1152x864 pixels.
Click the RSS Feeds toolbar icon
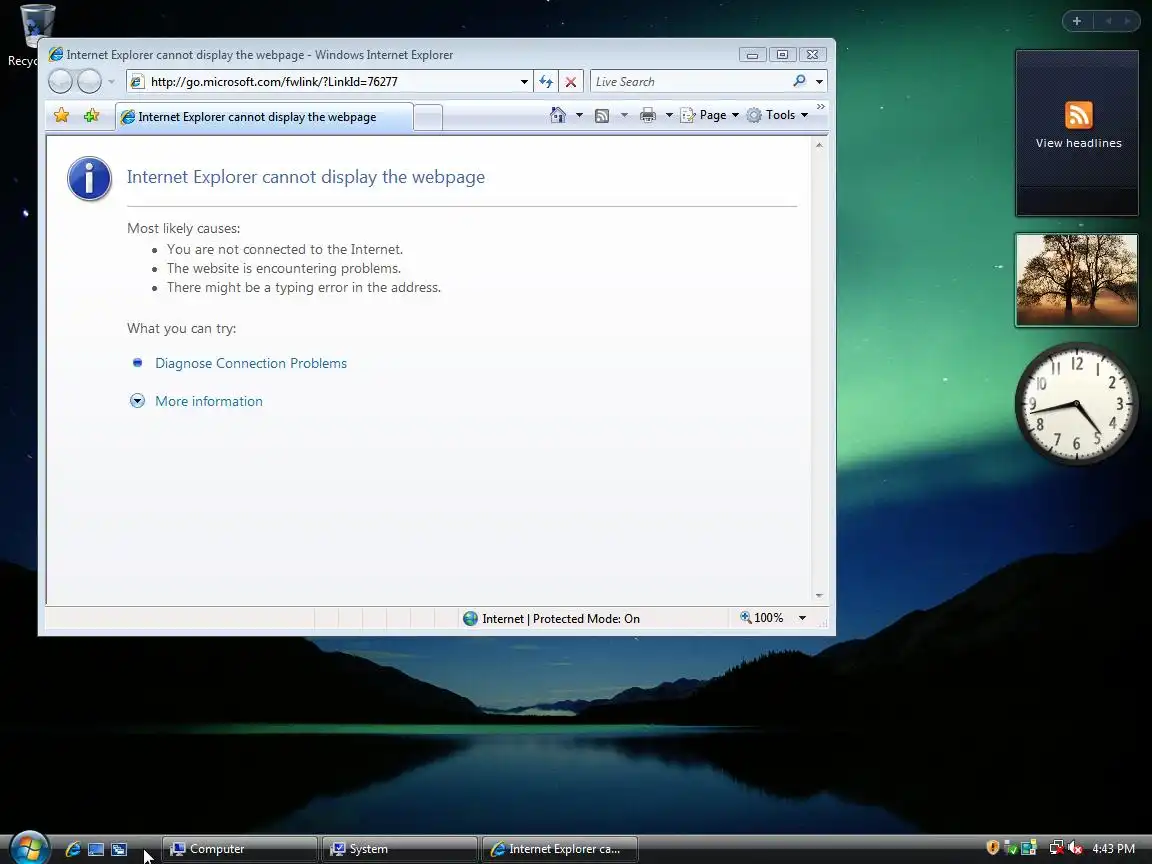[x=602, y=115]
